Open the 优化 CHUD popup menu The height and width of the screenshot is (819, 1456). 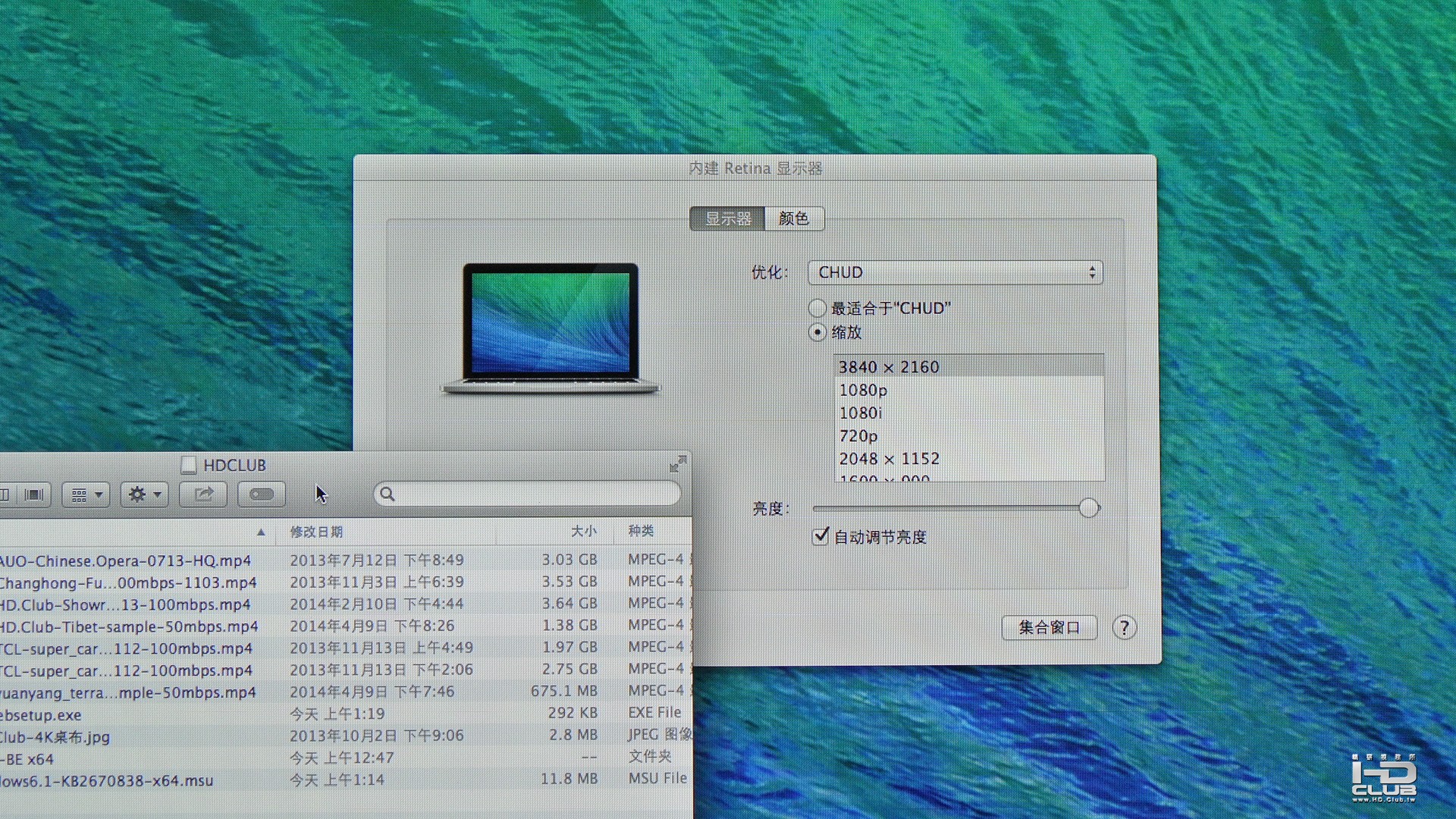tap(955, 272)
